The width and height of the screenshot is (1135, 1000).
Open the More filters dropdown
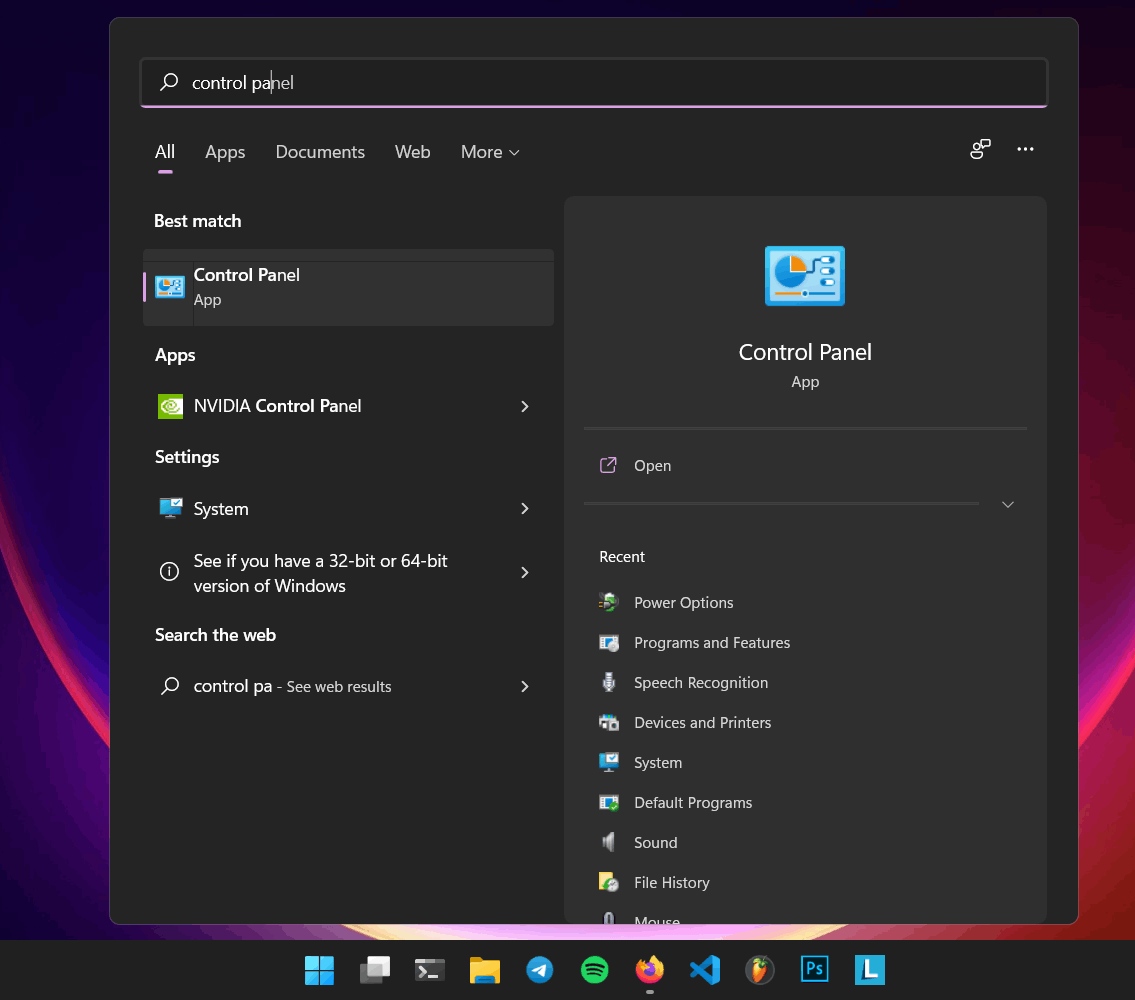click(x=490, y=152)
